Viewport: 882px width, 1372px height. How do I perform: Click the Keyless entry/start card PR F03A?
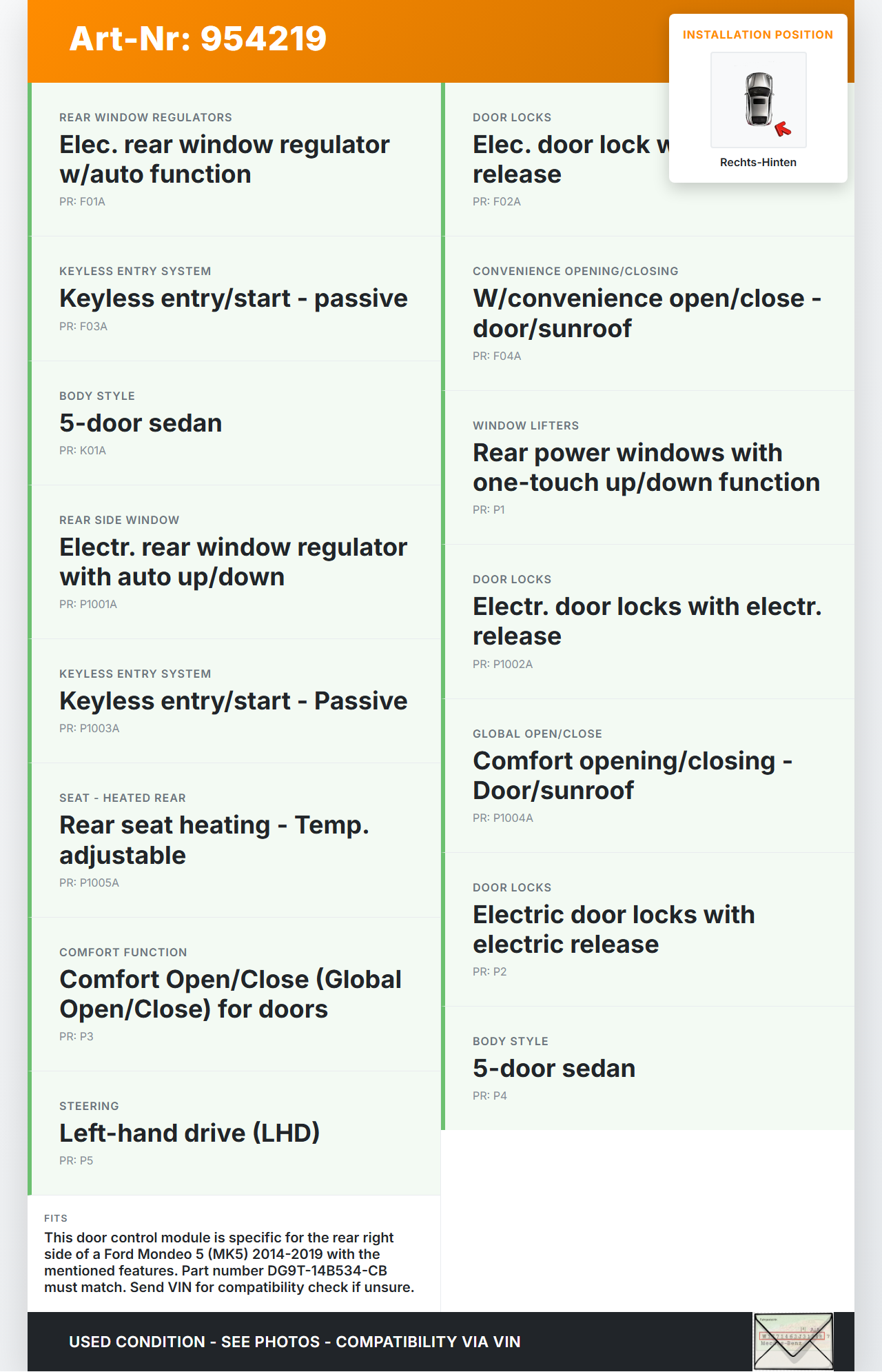(234, 299)
